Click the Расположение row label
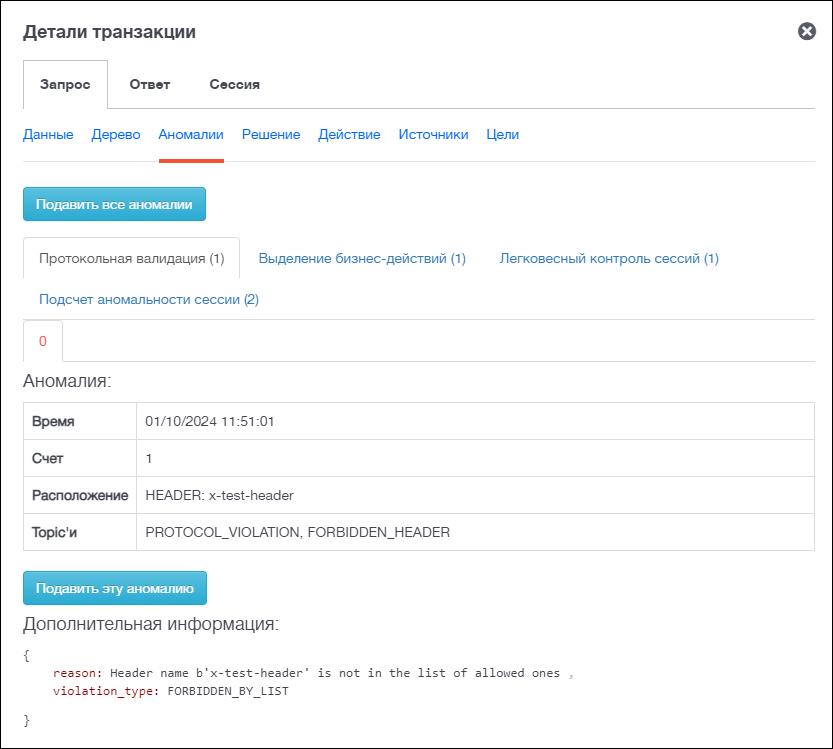Viewport: 833px width, 749px height. 80,495
